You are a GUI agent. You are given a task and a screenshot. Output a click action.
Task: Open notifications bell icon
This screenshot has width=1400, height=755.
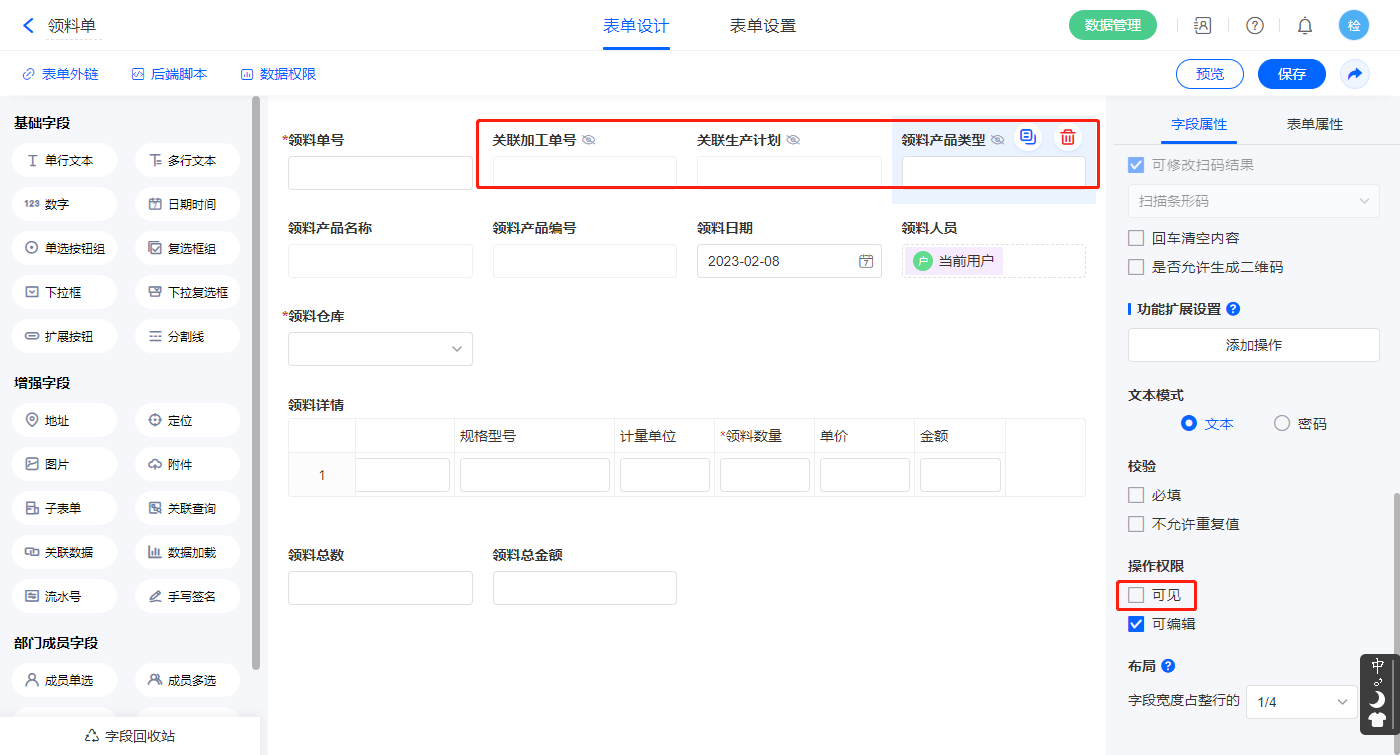coord(1305,26)
